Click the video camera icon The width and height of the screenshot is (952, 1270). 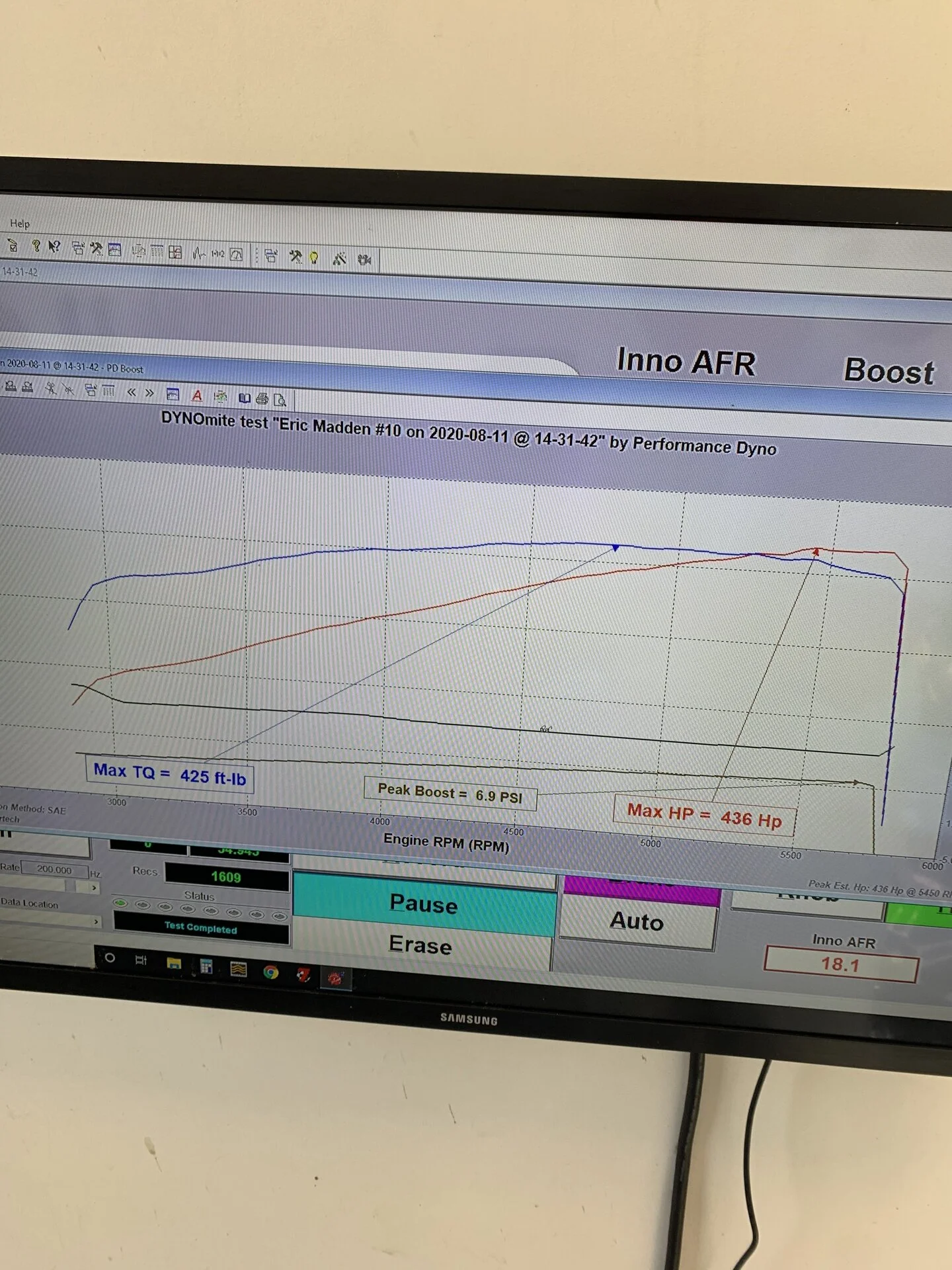click(364, 259)
